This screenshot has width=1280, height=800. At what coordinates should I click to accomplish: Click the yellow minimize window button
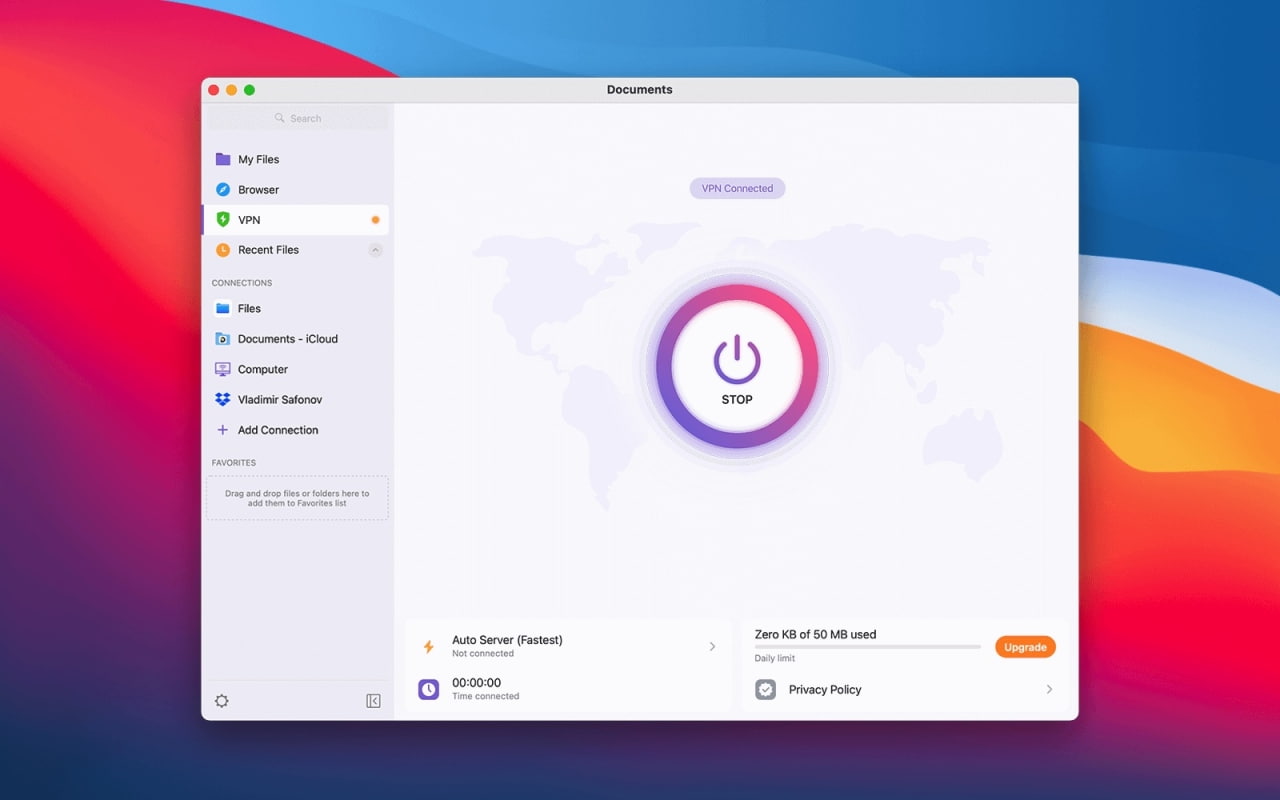point(231,90)
